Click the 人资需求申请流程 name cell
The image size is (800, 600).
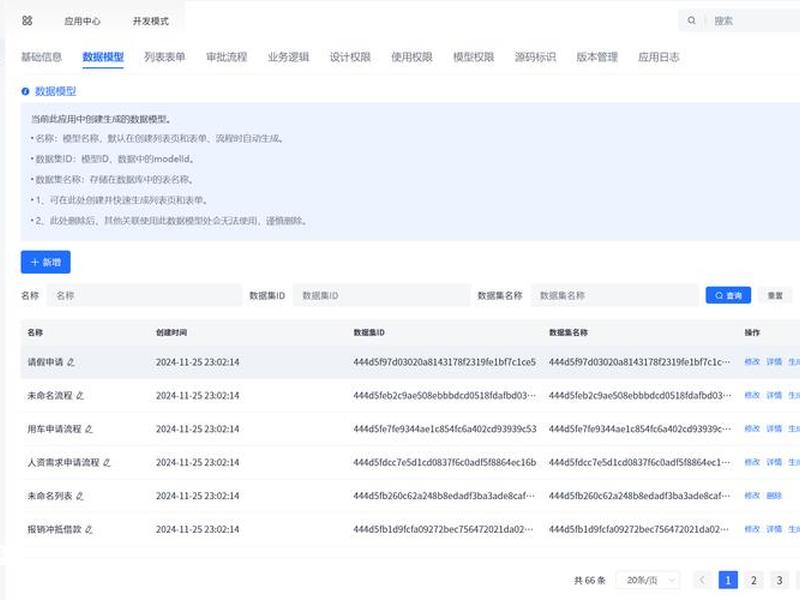[63, 462]
